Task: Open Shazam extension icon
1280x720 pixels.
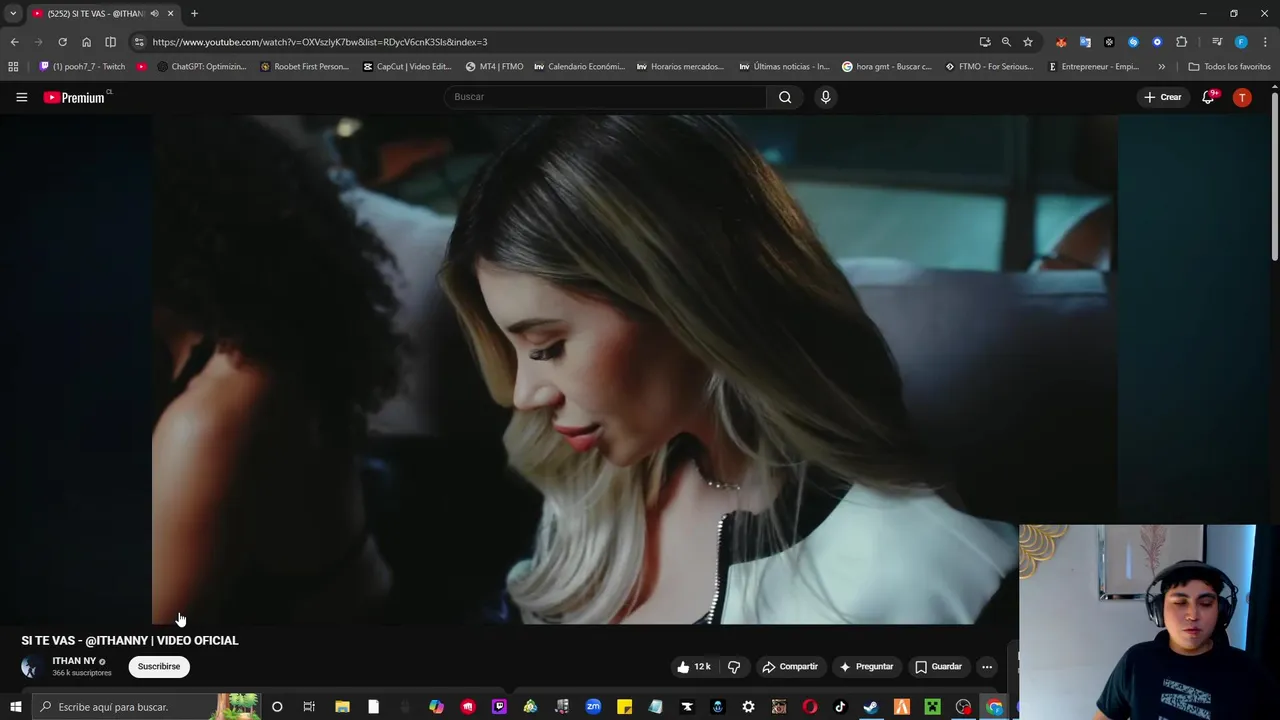Action: tap(1133, 42)
